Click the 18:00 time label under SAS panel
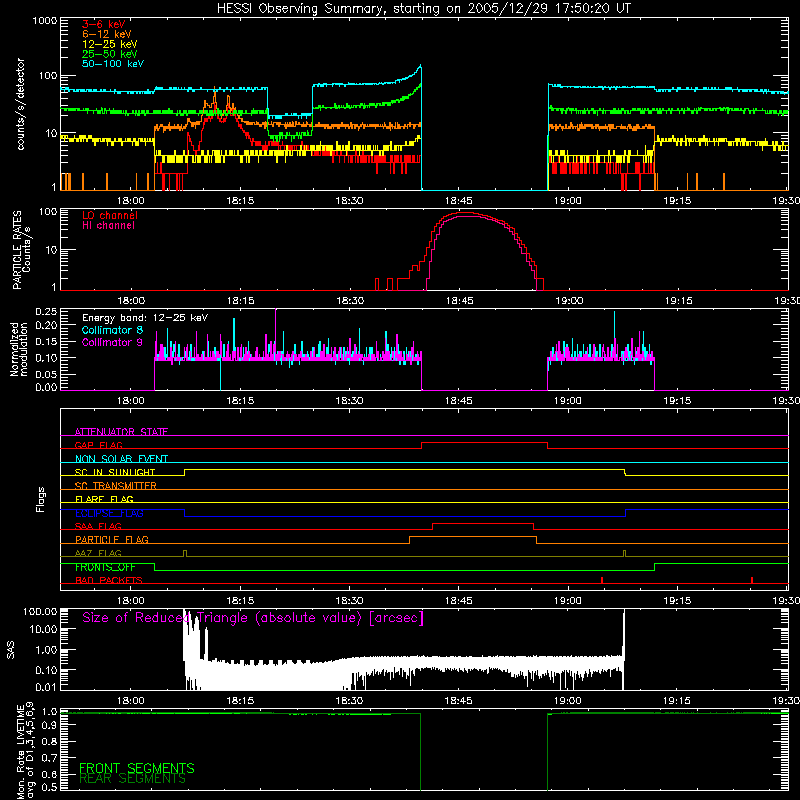800x800 pixels. 131,701
